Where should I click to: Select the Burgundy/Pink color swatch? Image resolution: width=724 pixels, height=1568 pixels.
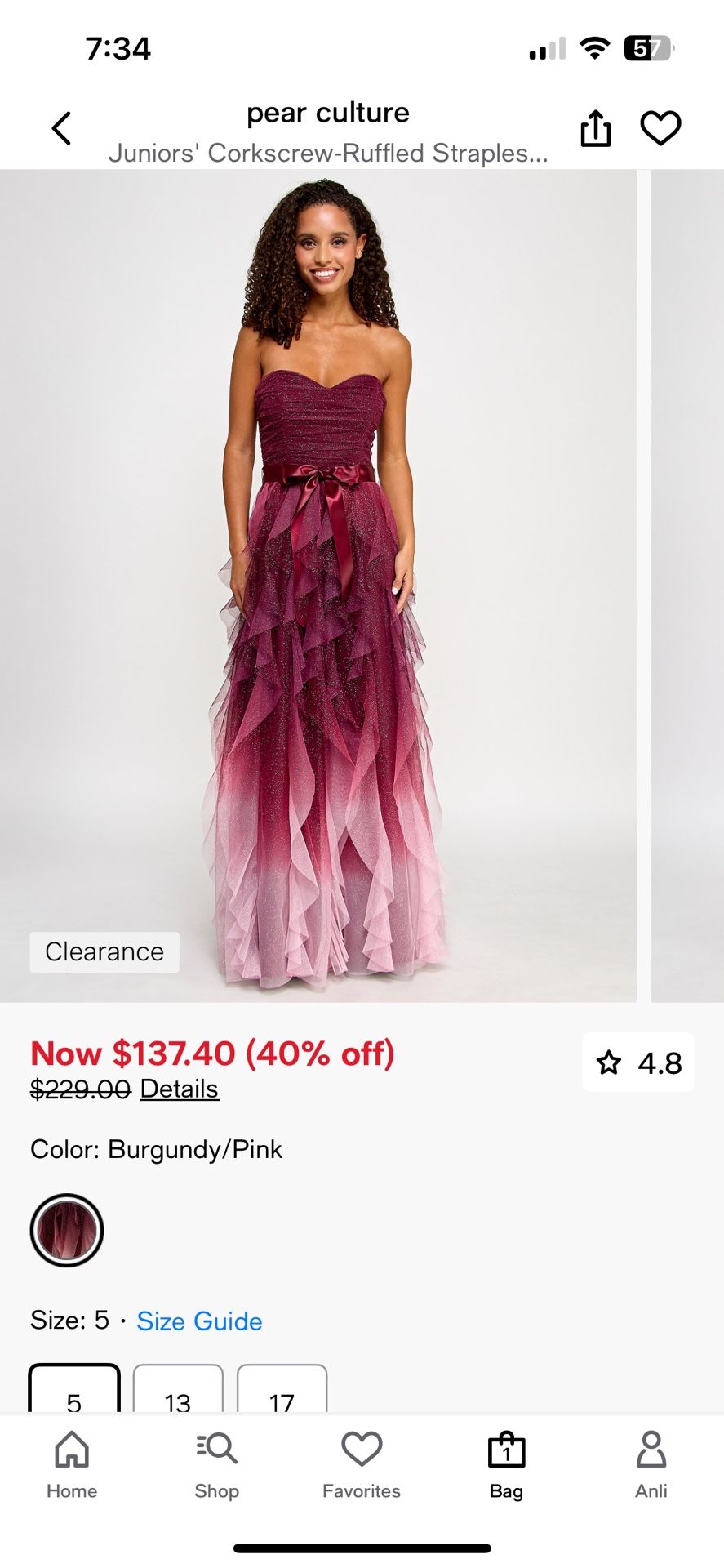[67, 1230]
